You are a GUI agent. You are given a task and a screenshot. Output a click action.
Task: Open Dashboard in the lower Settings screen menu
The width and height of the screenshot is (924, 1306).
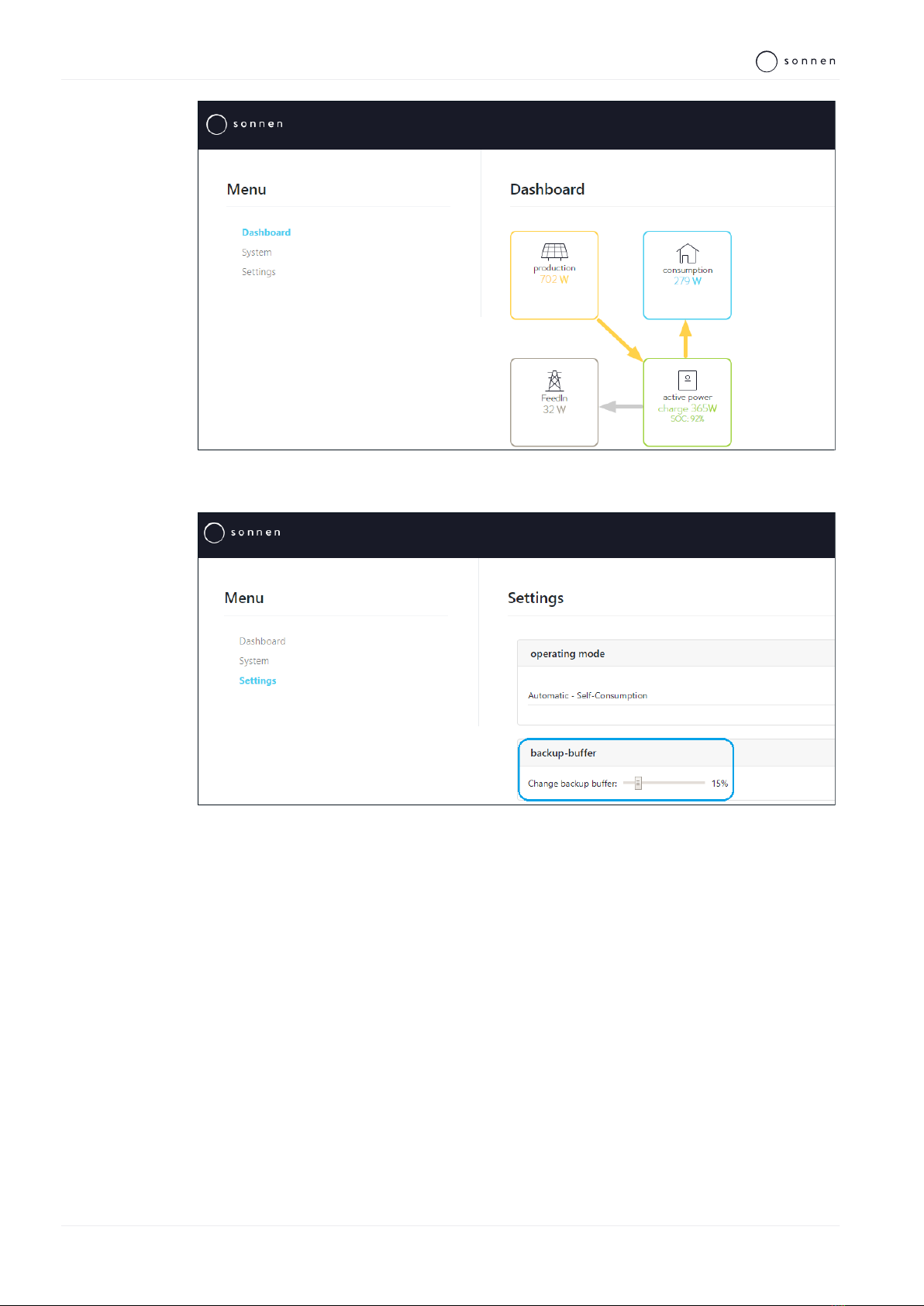click(x=262, y=641)
